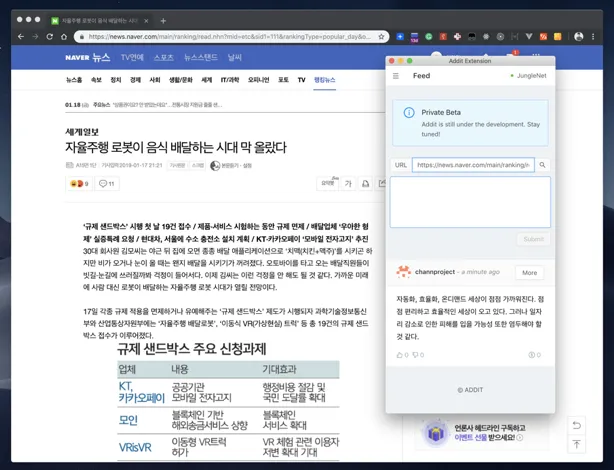Click the 모인 table entry
Screen dimensions: 614x470
tap(128, 420)
